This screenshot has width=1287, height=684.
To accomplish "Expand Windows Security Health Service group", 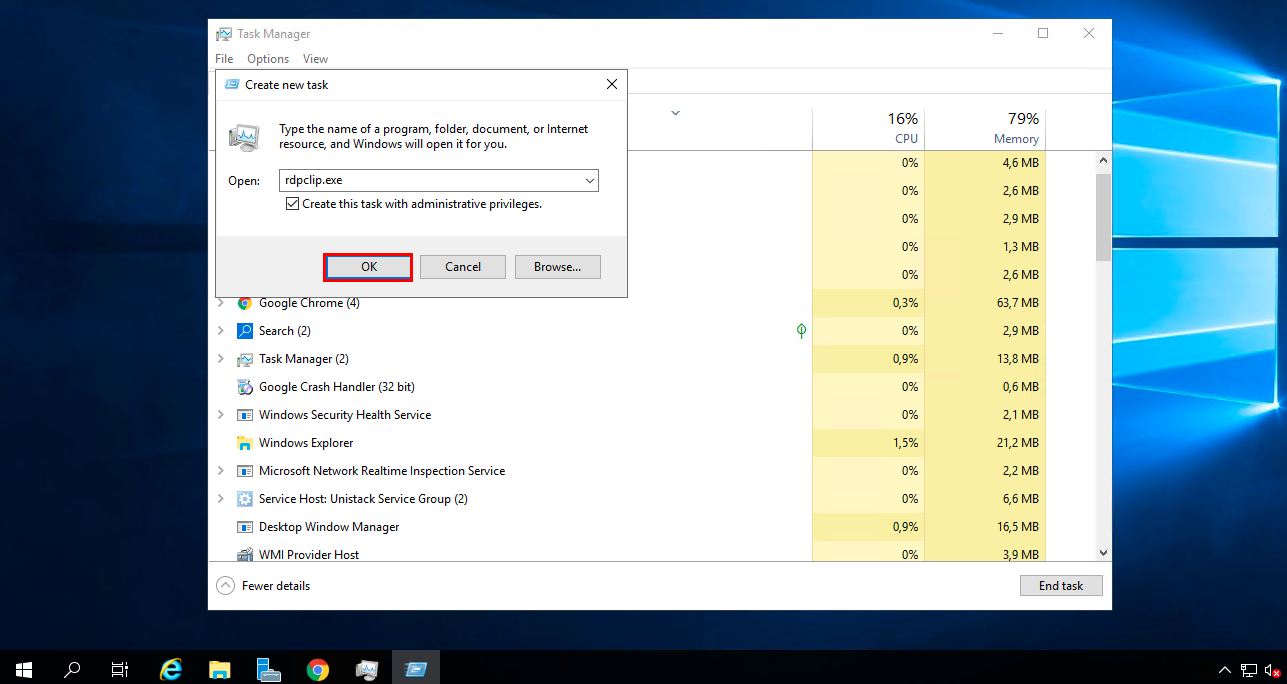I will (x=221, y=415).
